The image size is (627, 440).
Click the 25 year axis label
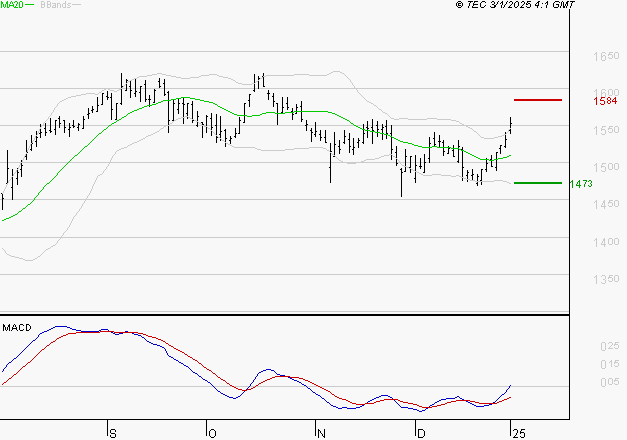pyautogui.click(x=519, y=434)
